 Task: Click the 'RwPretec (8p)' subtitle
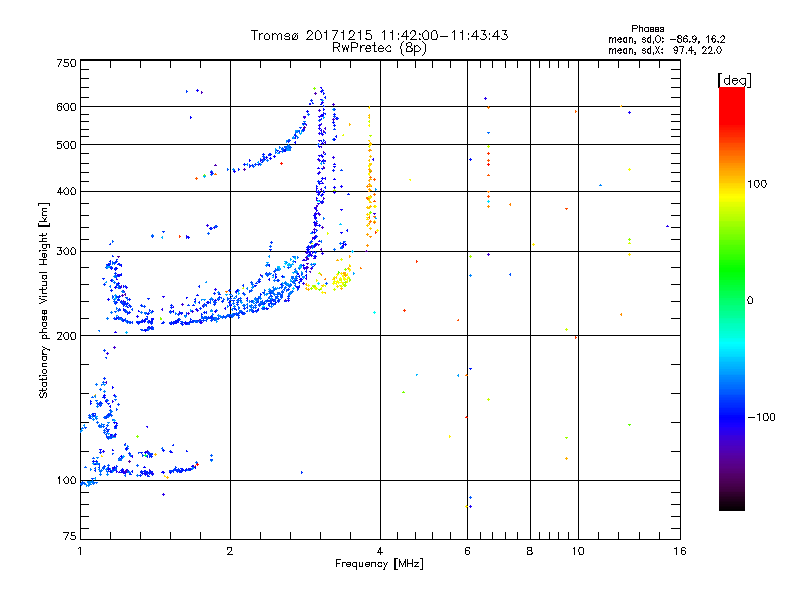pyautogui.click(x=379, y=48)
